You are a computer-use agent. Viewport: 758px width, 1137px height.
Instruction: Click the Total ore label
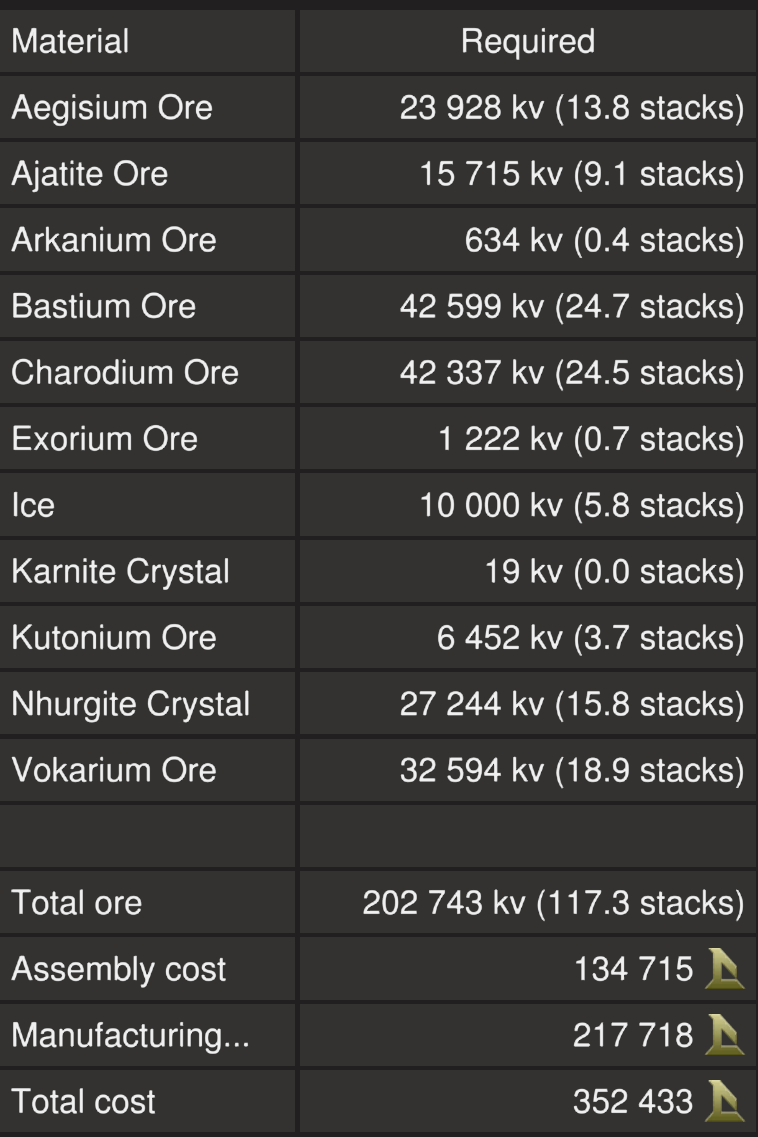77,903
